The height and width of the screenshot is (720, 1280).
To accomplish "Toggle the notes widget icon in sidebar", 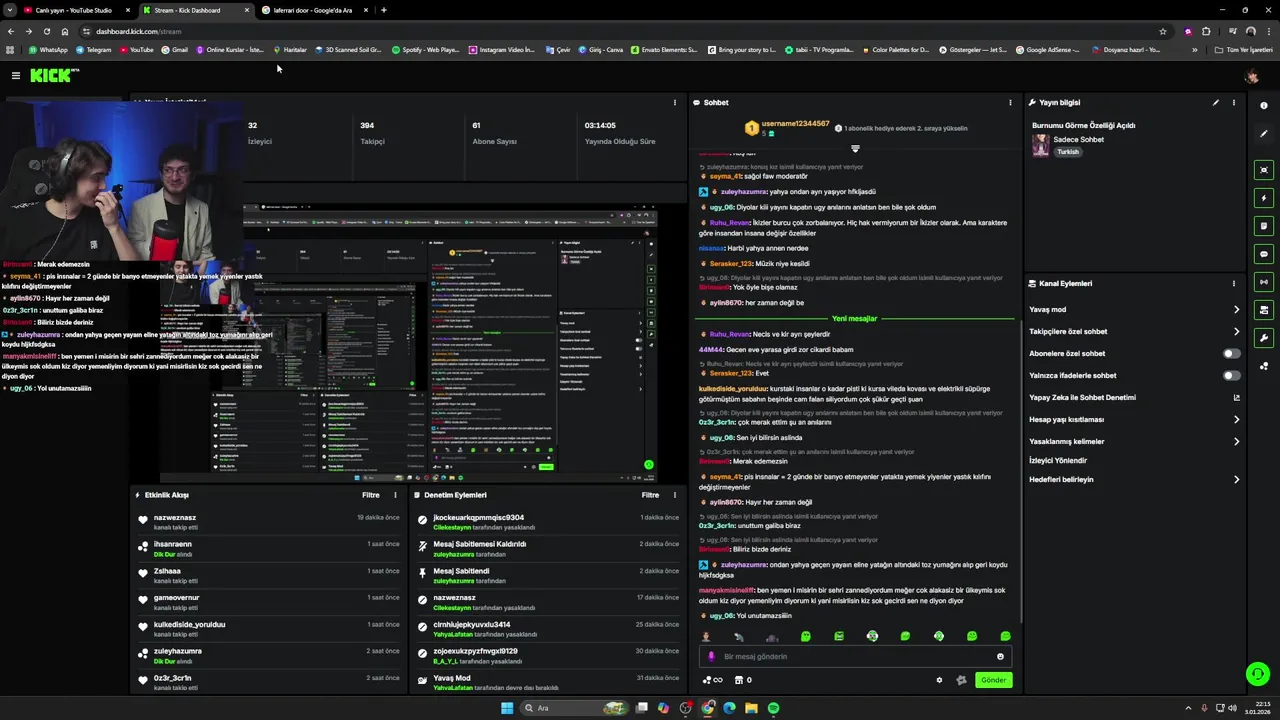I will click(1264, 226).
